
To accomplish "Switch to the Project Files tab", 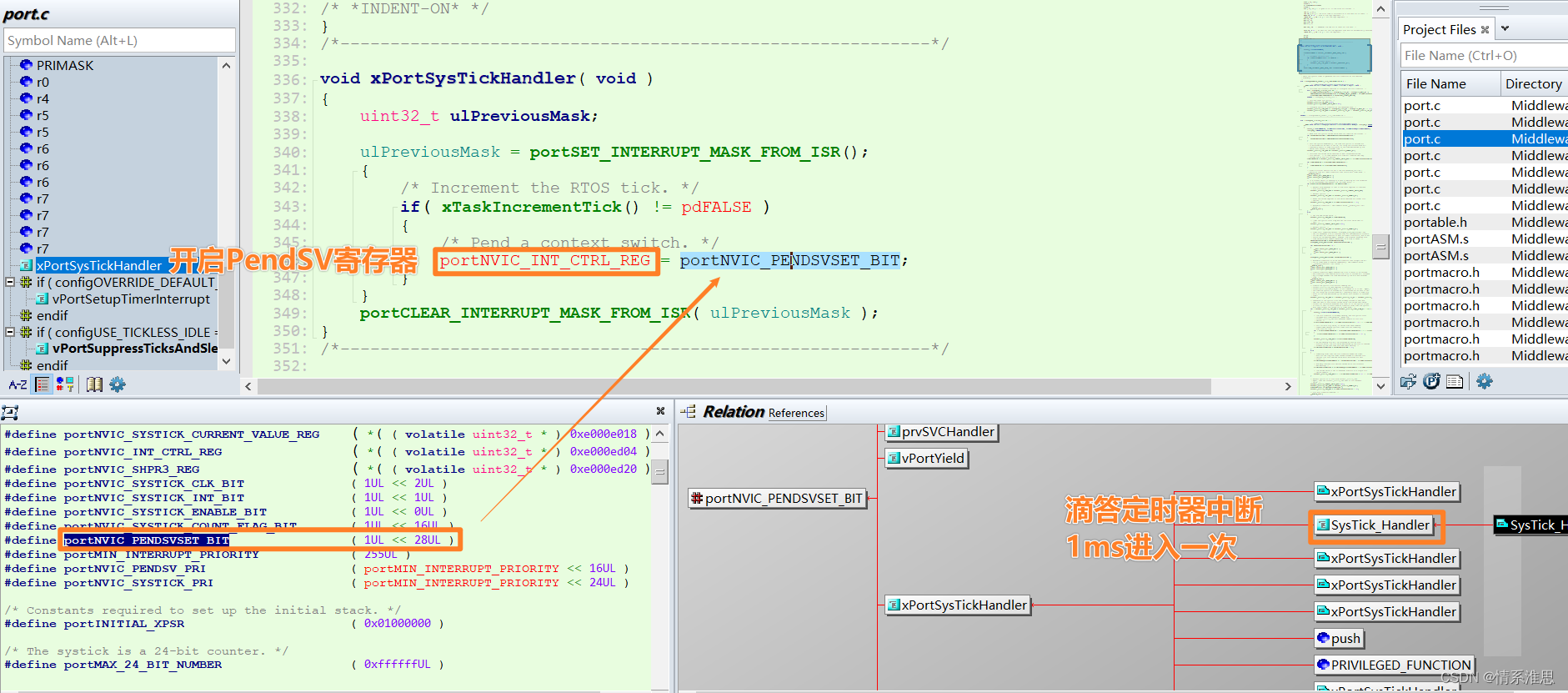I will 1439,29.
